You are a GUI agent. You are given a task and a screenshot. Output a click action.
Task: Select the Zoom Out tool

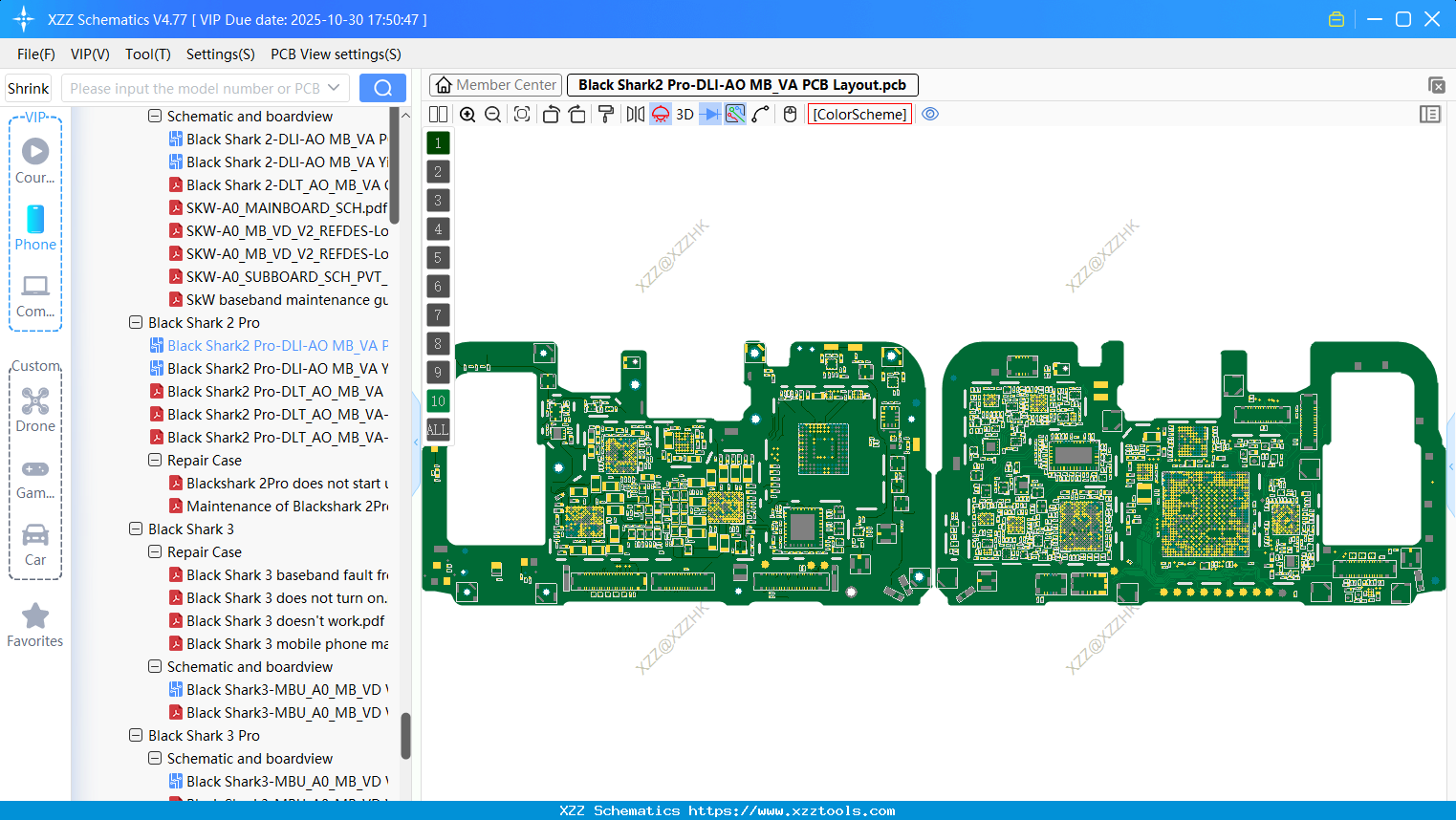491,114
